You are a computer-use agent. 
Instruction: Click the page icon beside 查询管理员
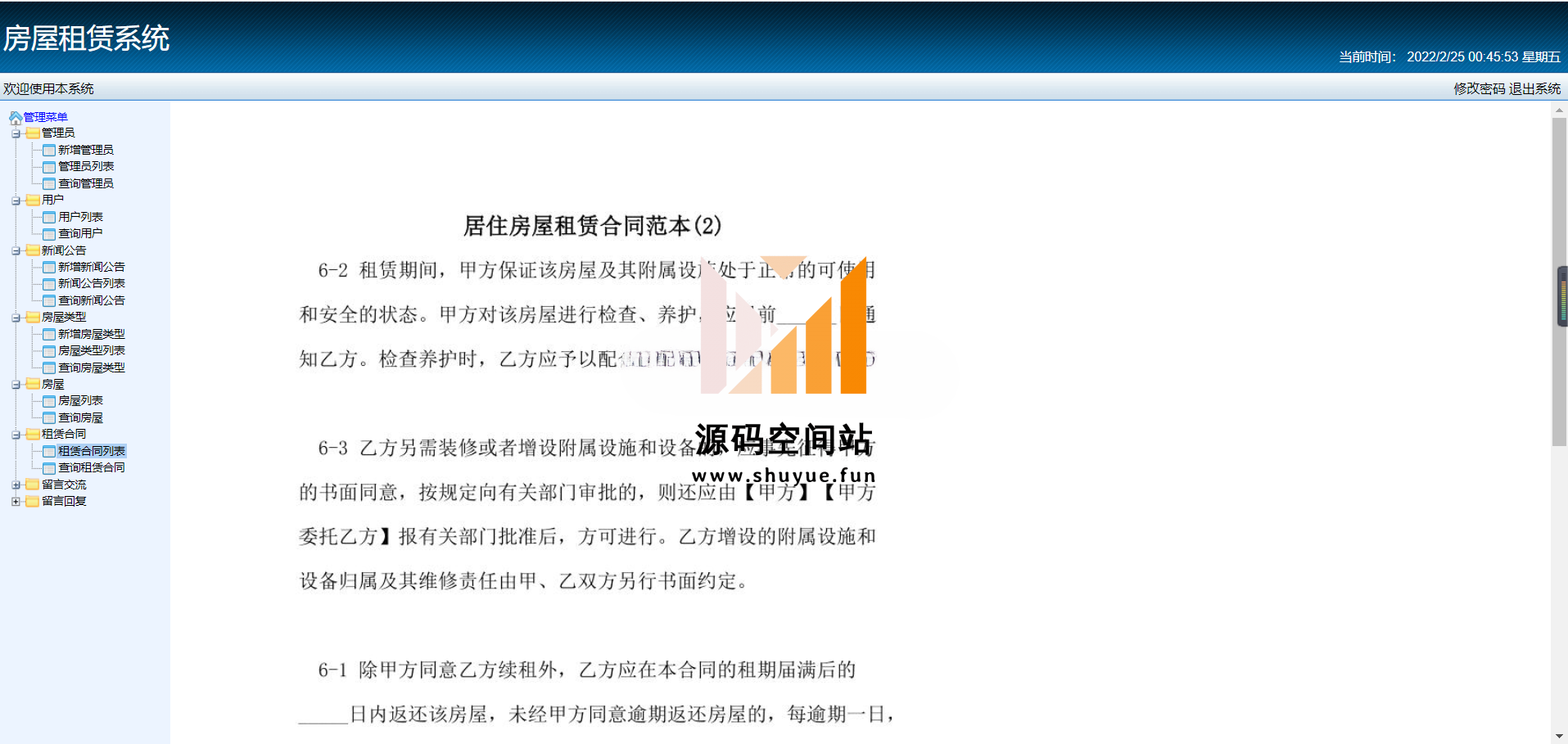click(x=49, y=183)
